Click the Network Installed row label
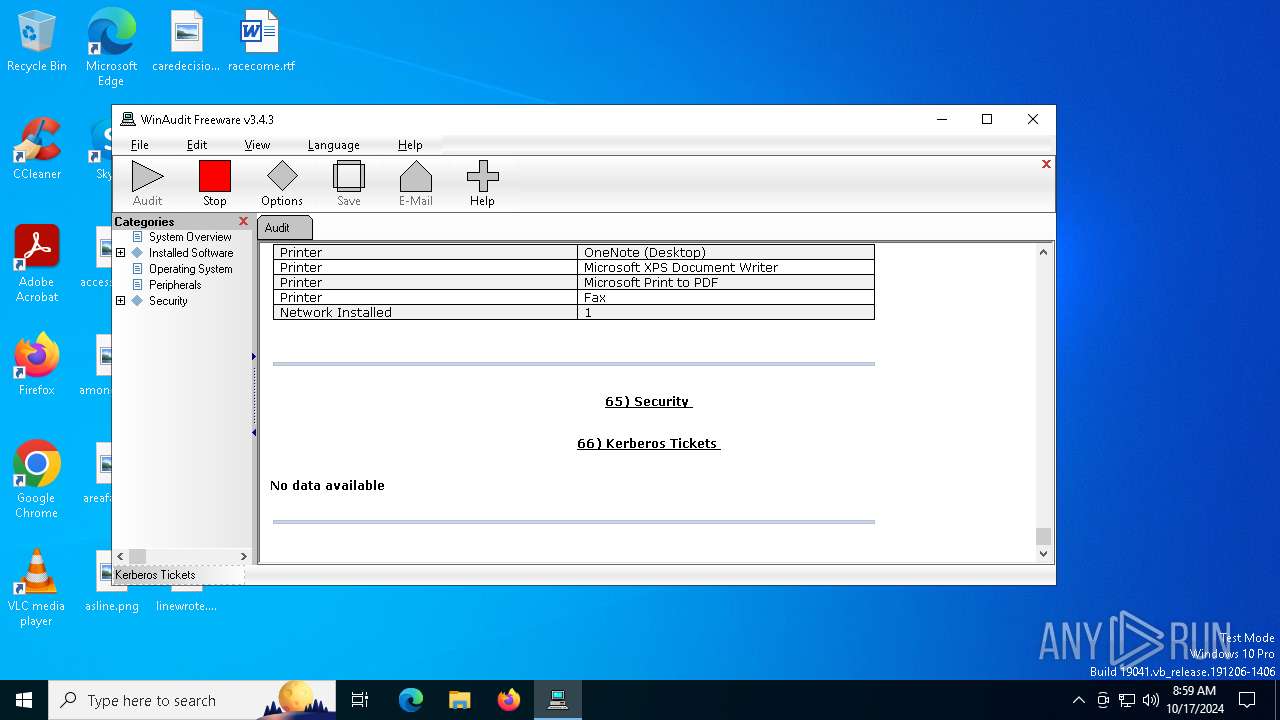The image size is (1280, 720). pyautogui.click(x=336, y=313)
